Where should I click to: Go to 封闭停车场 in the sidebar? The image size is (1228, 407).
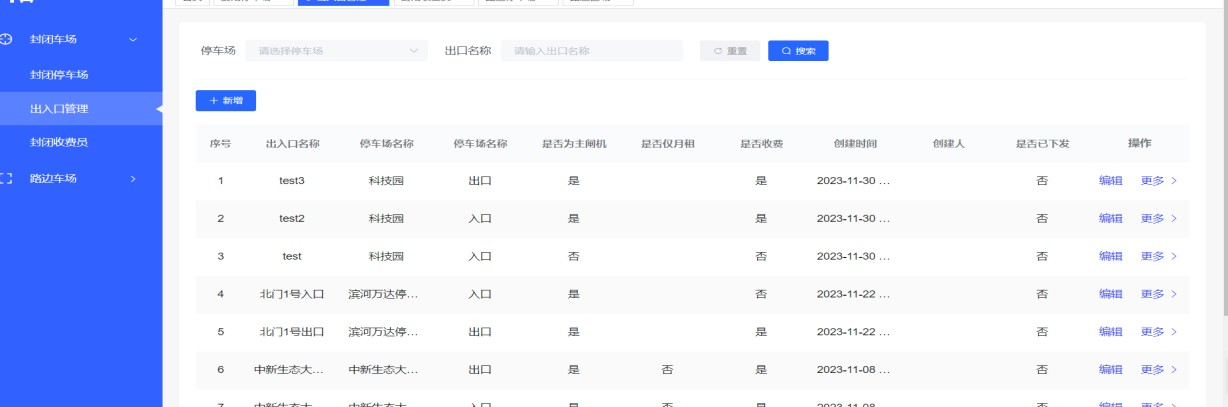pyautogui.click(x=59, y=74)
